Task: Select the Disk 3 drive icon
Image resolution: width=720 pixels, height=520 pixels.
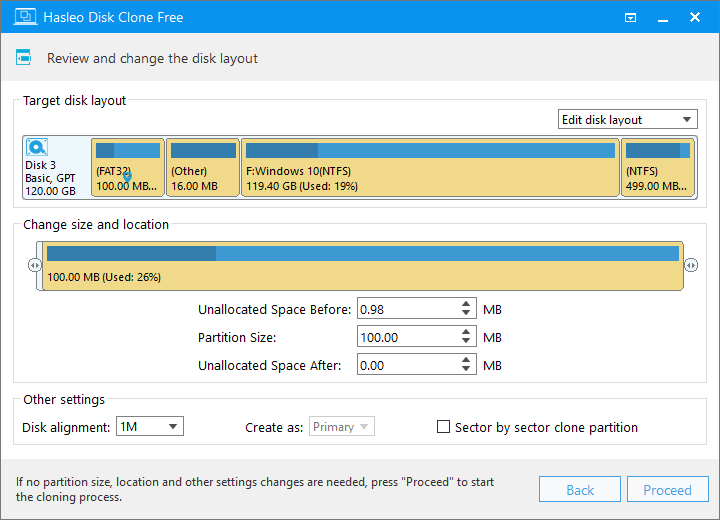Action: pyautogui.click(x=37, y=147)
